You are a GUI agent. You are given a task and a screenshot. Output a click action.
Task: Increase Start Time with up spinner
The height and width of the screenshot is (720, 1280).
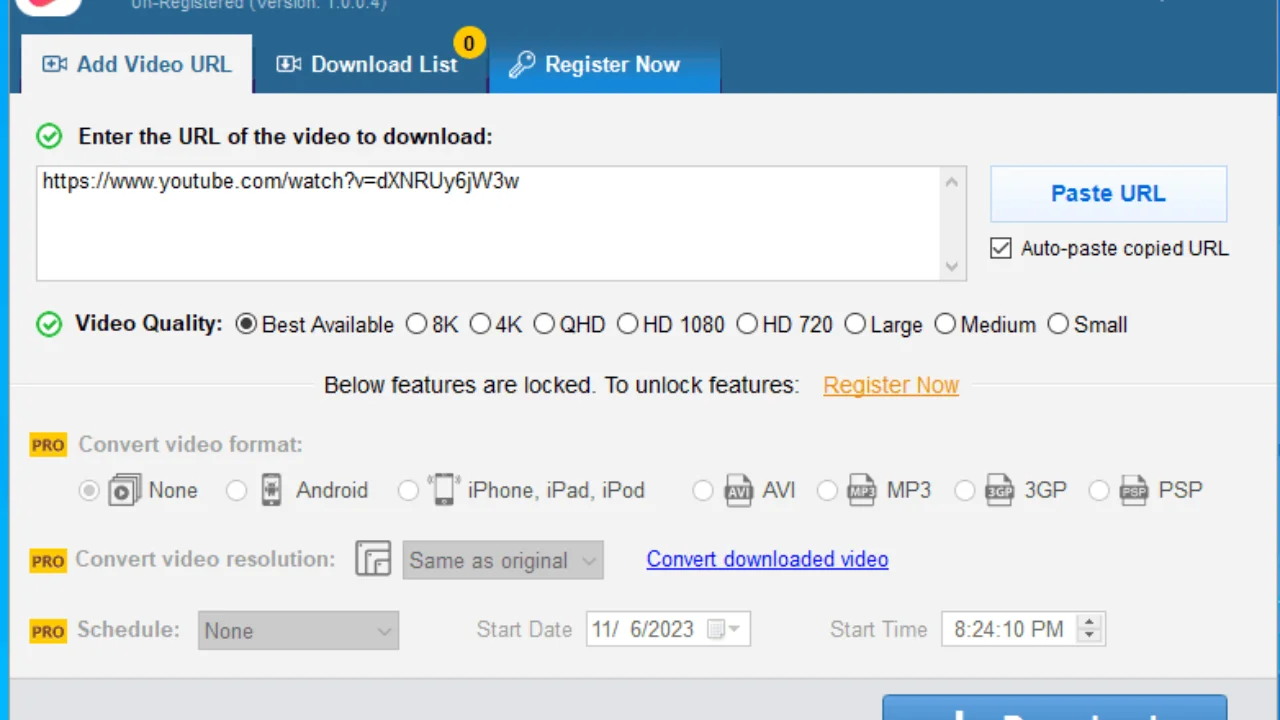point(1089,621)
